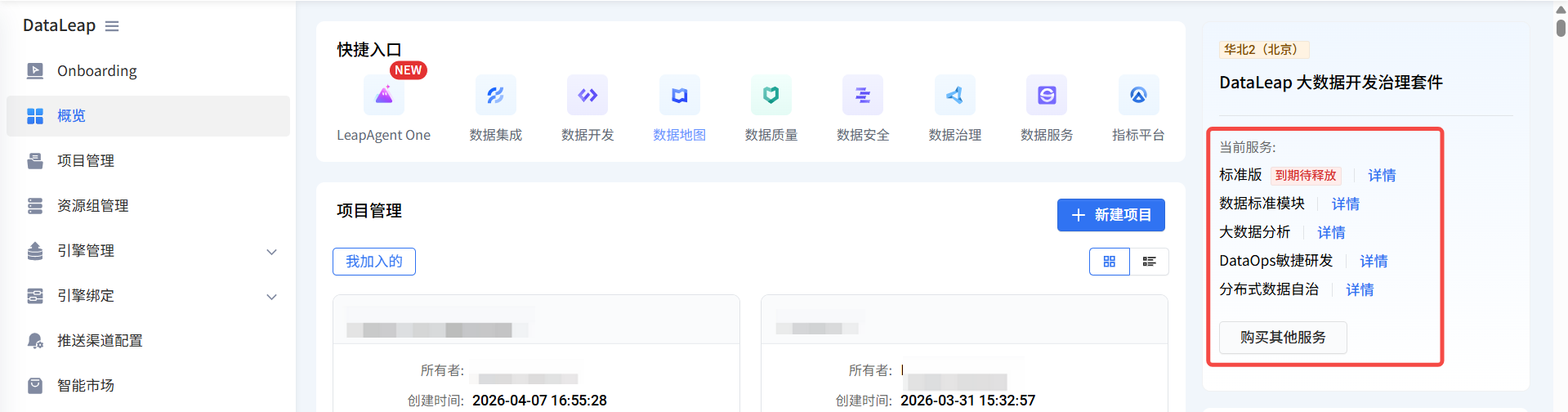Switch to card grid view

1110,262
